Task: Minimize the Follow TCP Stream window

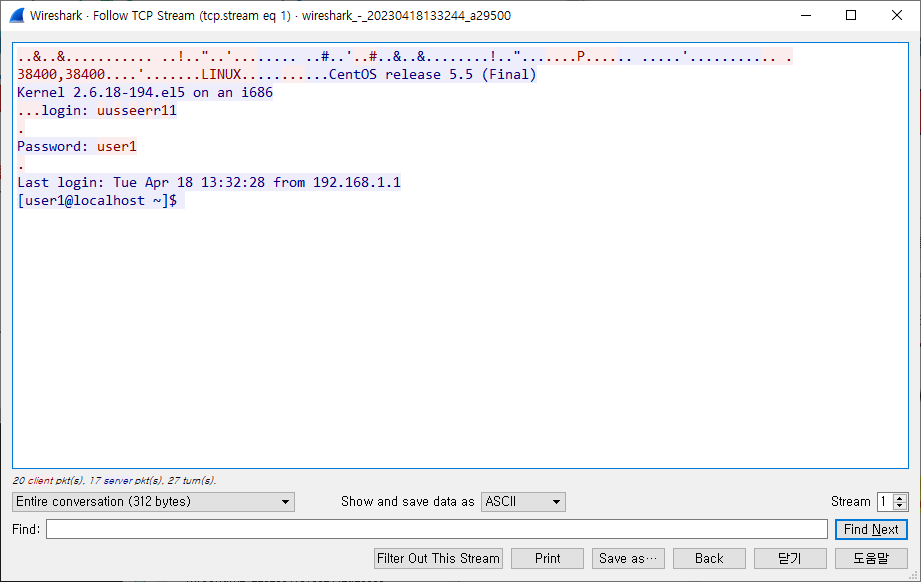Action: (806, 15)
